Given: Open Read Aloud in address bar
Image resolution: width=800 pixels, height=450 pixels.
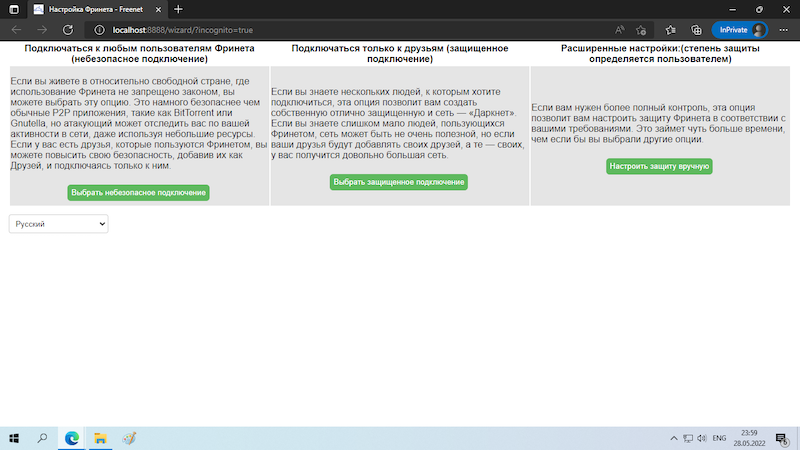Looking at the screenshot, I should click(620, 30).
